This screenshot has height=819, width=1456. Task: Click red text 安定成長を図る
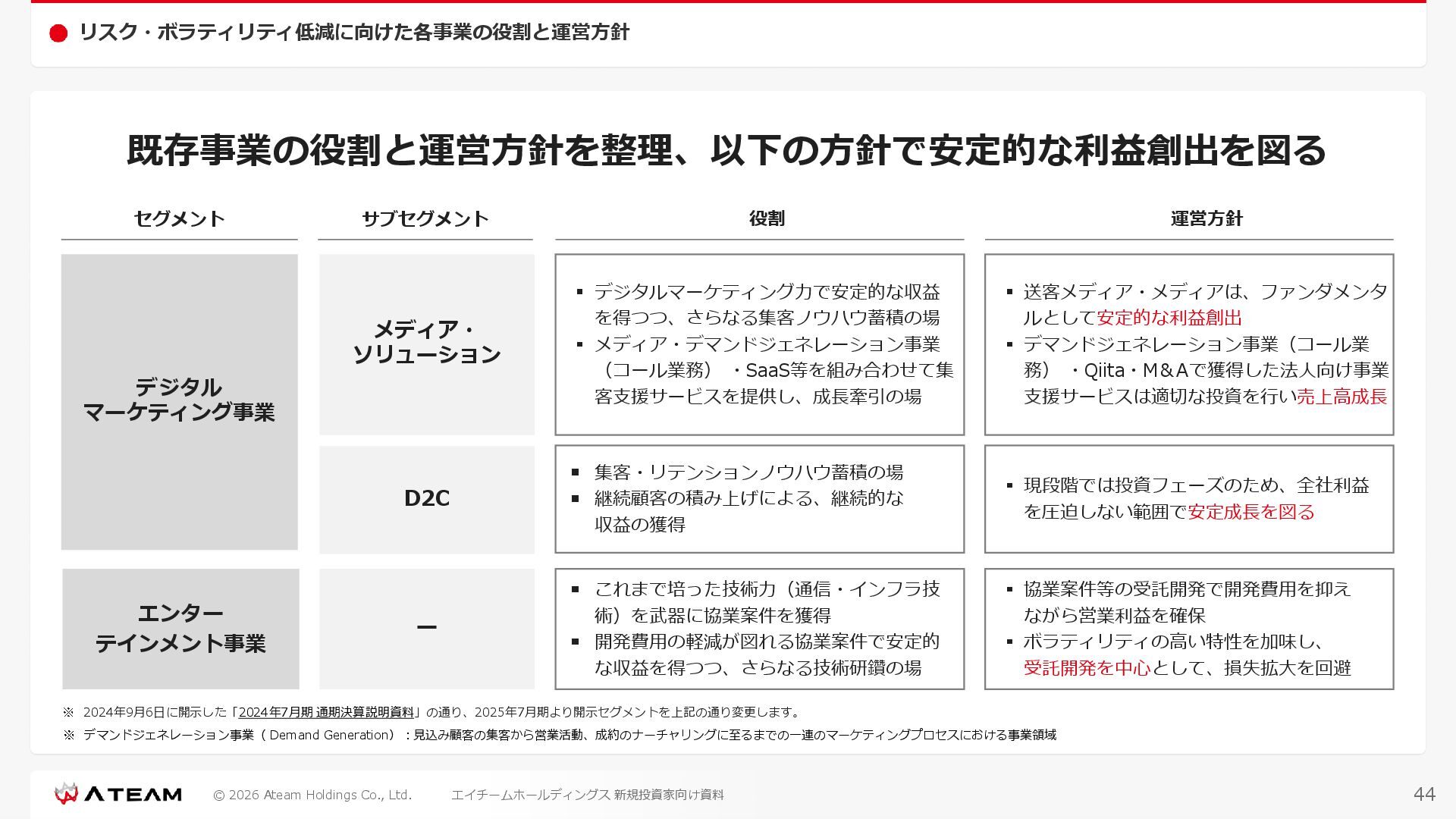1250,512
